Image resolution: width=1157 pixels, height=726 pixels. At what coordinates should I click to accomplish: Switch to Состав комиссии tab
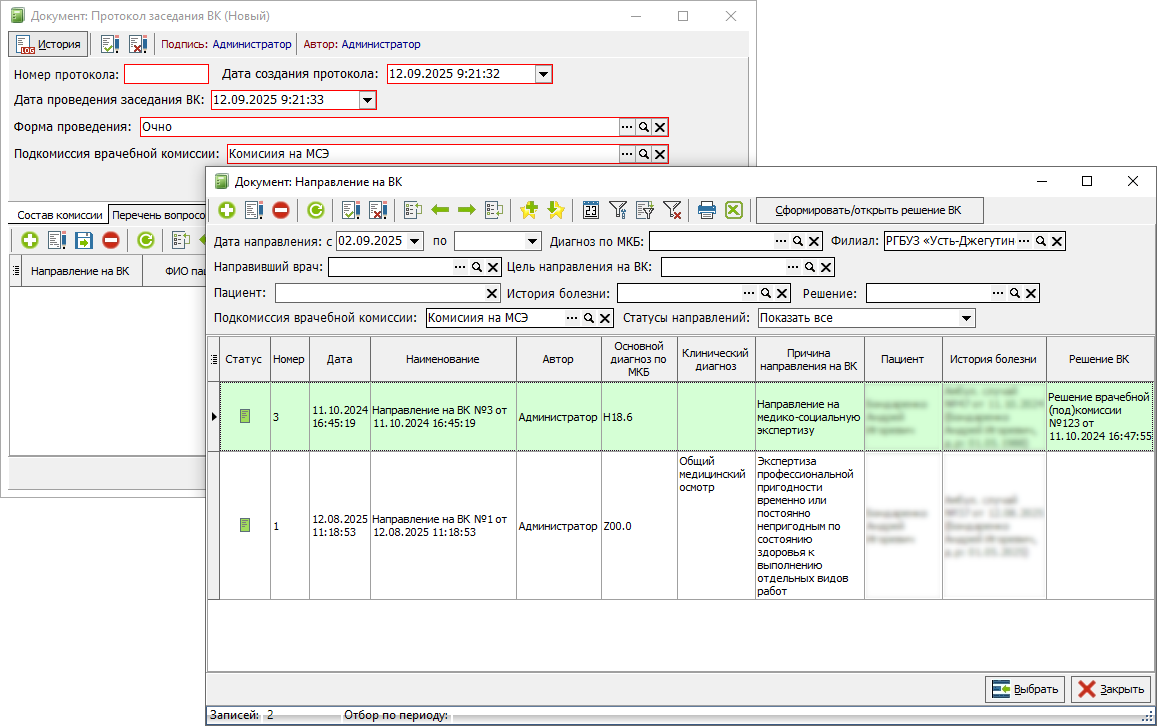[60, 215]
